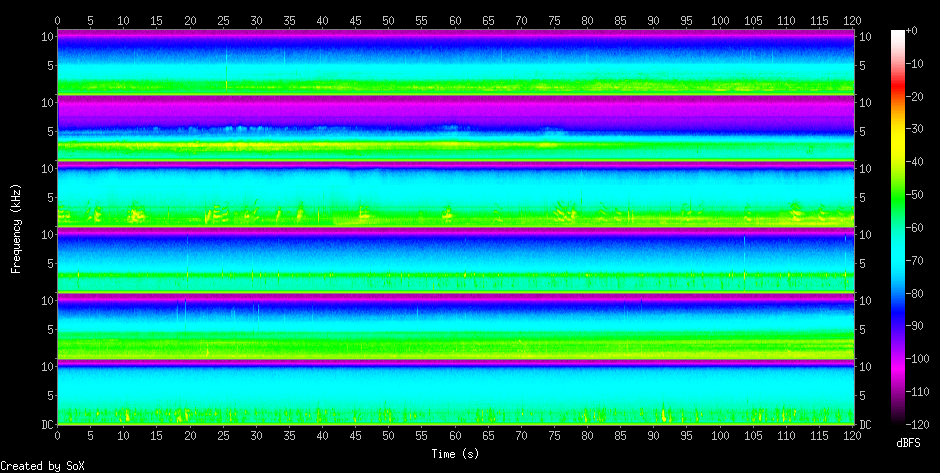Click the 'Frequency (kHz)' vertical axis label
Image resolution: width=940 pixels, height=473 pixels.
click(x=16, y=228)
